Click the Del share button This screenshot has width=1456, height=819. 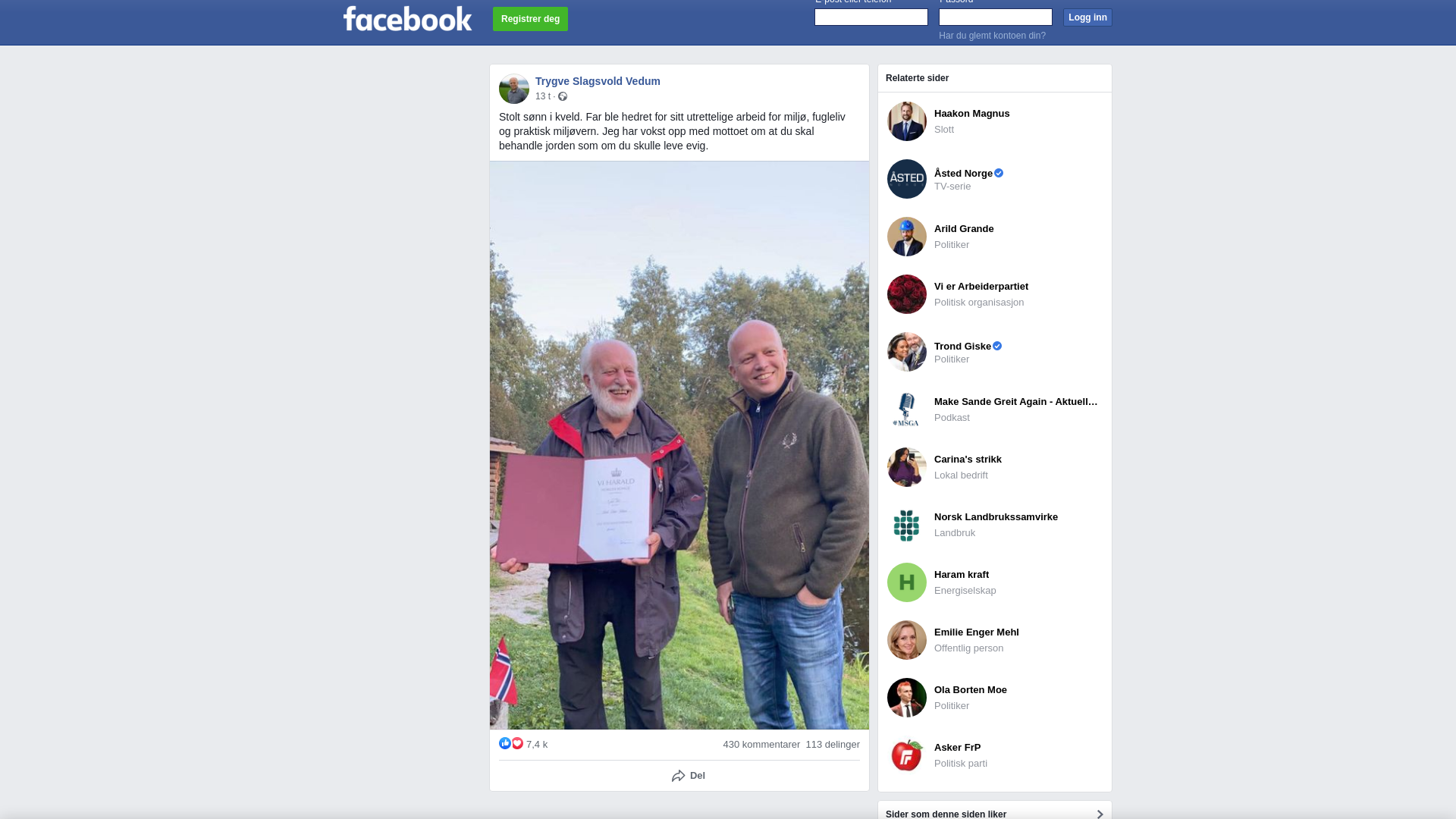(x=689, y=776)
